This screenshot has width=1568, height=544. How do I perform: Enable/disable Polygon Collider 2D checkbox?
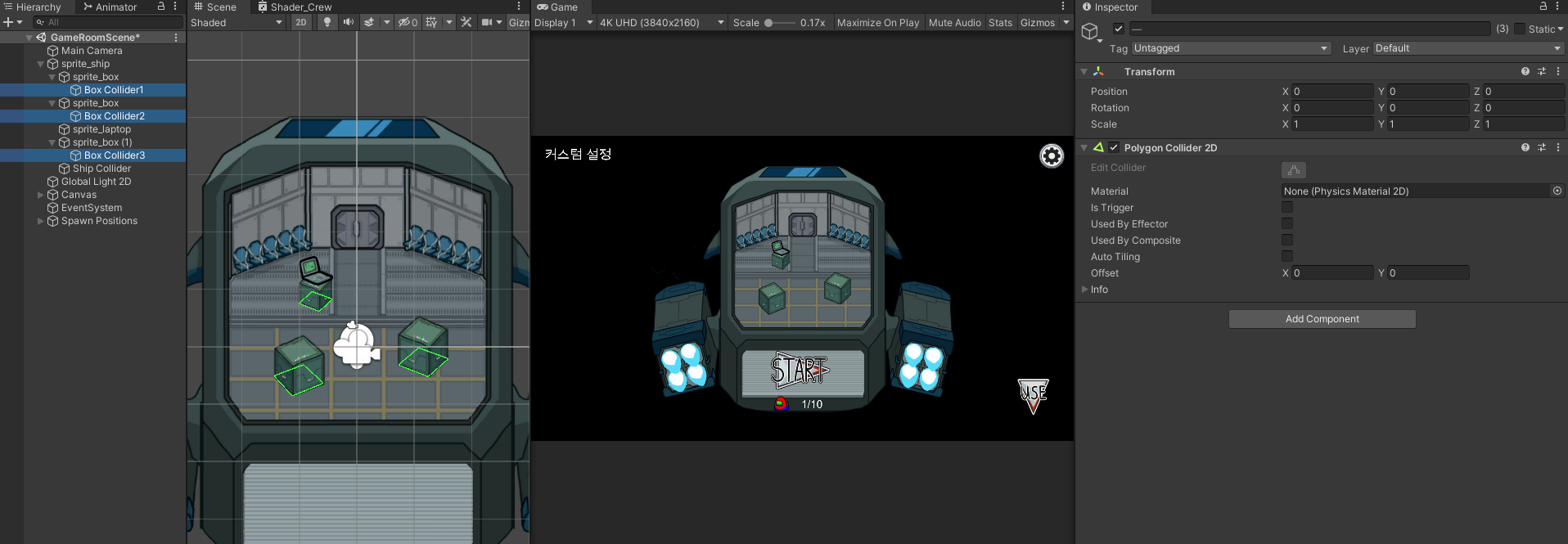pos(1114,147)
